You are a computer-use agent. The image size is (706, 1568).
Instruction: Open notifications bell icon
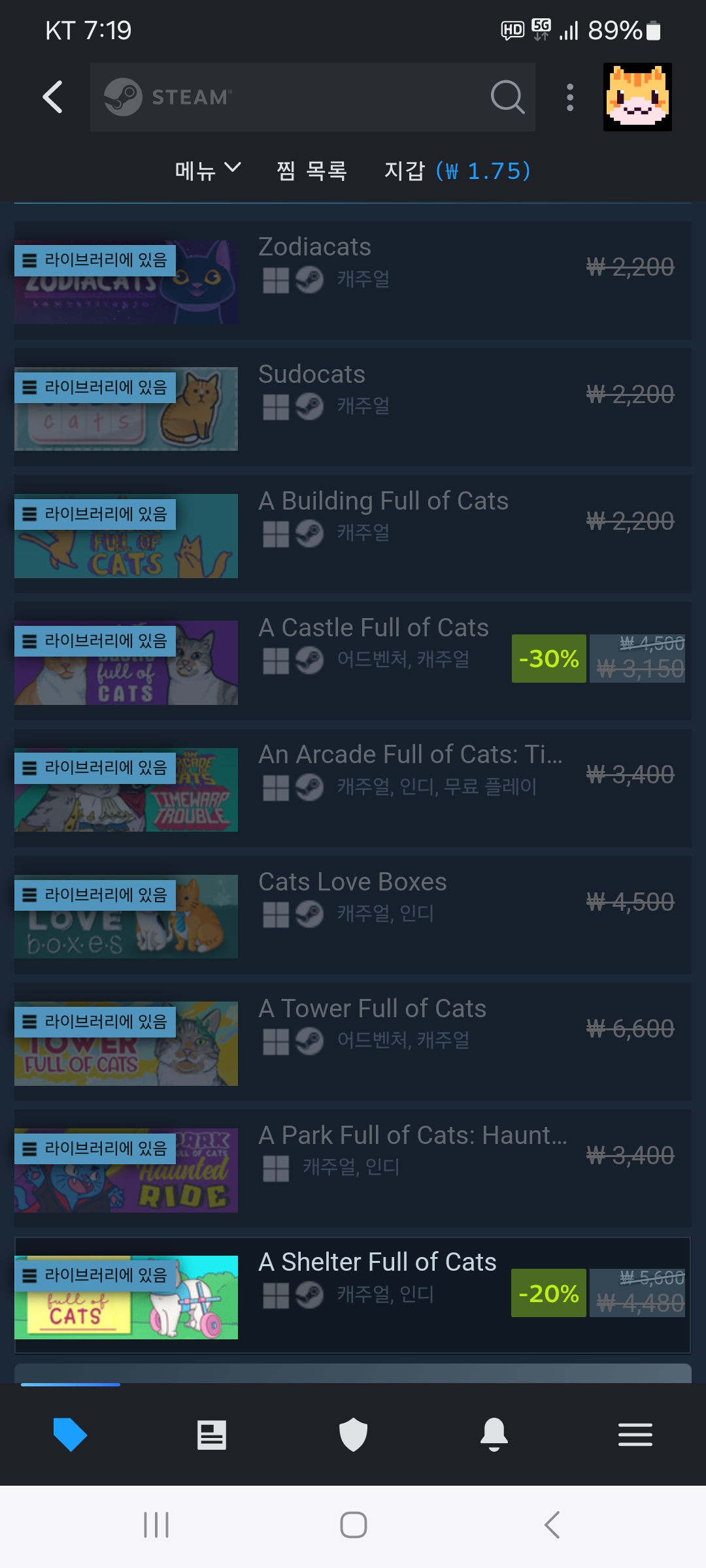pyautogui.click(x=494, y=1435)
